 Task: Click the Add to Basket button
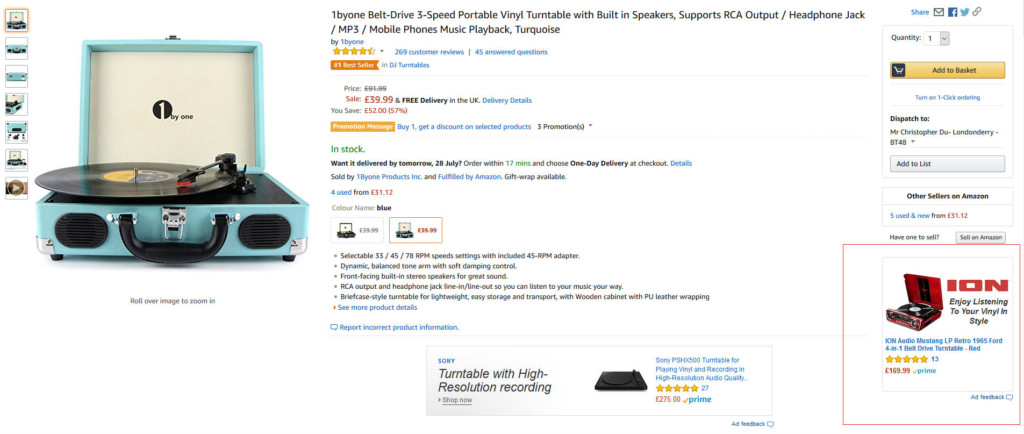[x=947, y=70]
